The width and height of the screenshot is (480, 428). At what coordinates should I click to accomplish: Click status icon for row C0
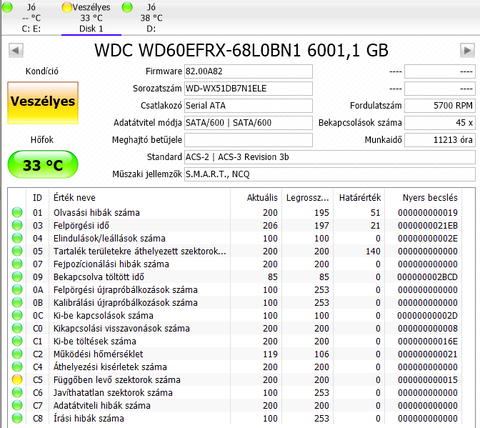pos(17,328)
